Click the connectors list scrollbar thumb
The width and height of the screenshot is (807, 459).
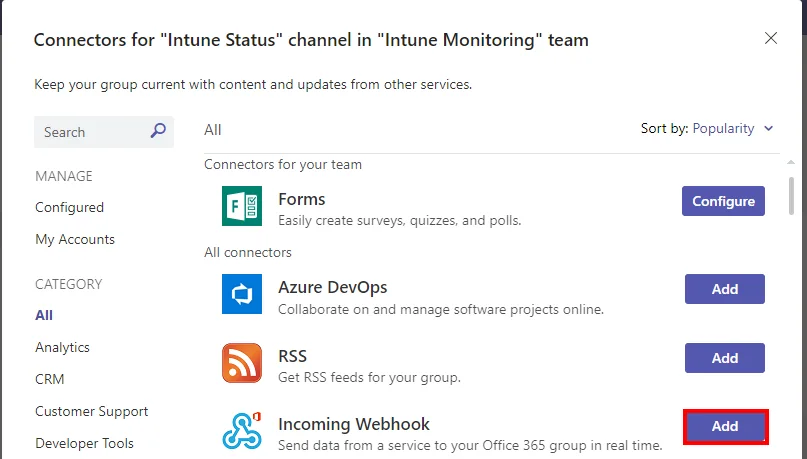(791, 196)
